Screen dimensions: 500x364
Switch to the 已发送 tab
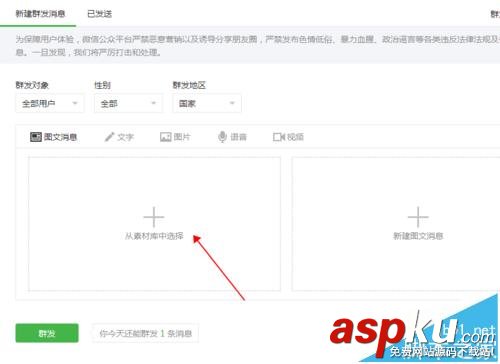99,14
